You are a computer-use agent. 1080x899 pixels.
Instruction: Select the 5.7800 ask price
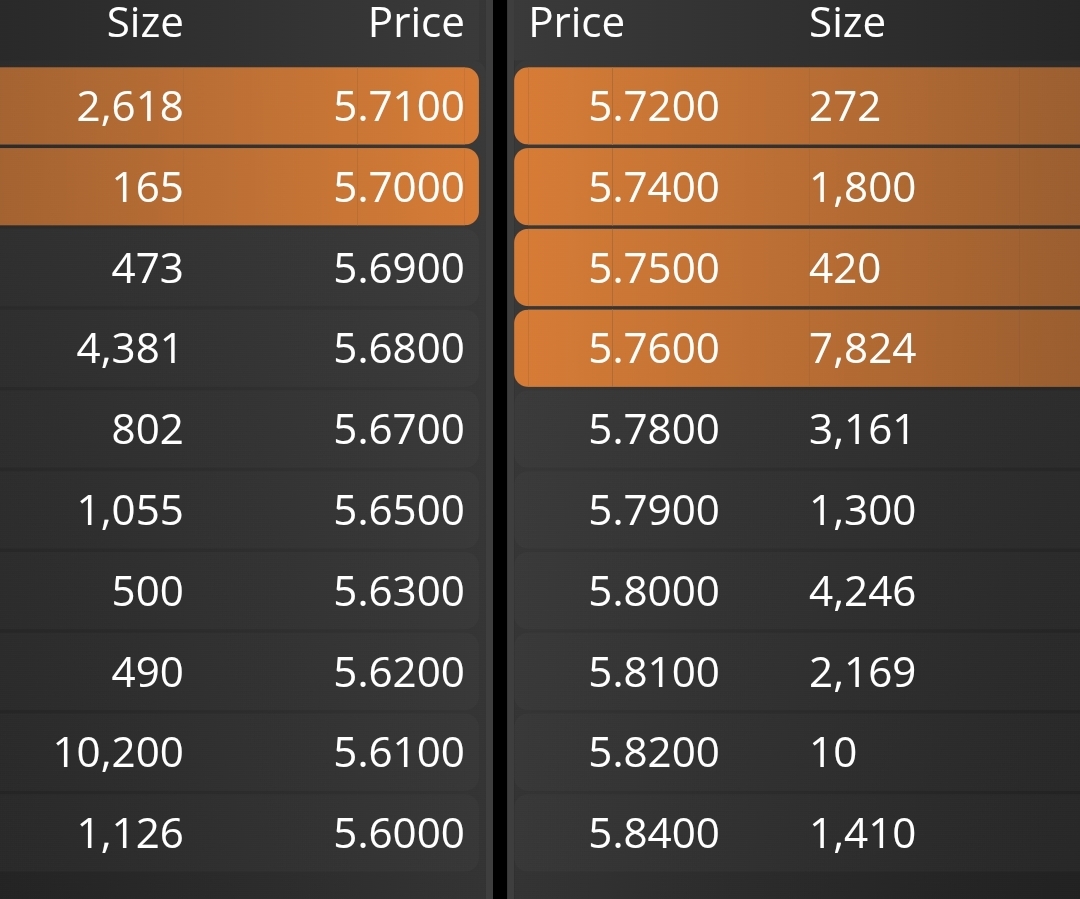654,429
